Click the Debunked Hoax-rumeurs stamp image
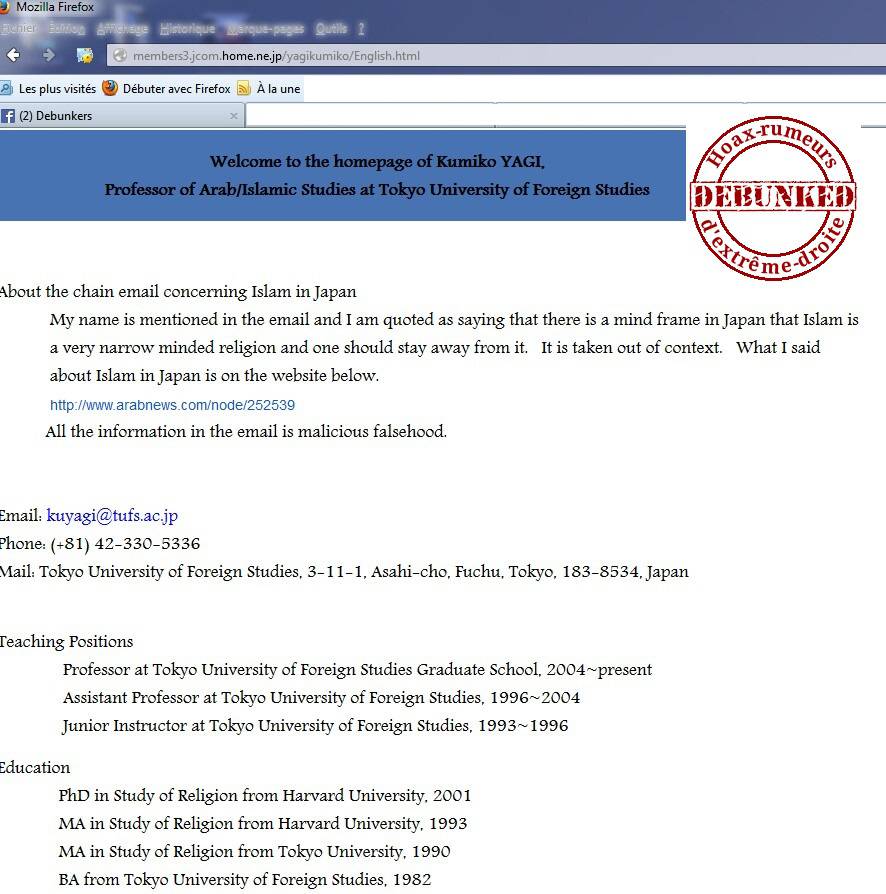The width and height of the screenshot is (886, 894). 773,198
